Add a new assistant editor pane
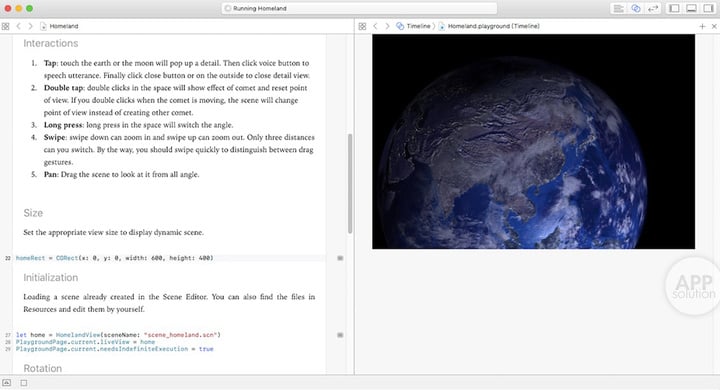The width and height of the screenshot is (720, 390). click(702, 26)
